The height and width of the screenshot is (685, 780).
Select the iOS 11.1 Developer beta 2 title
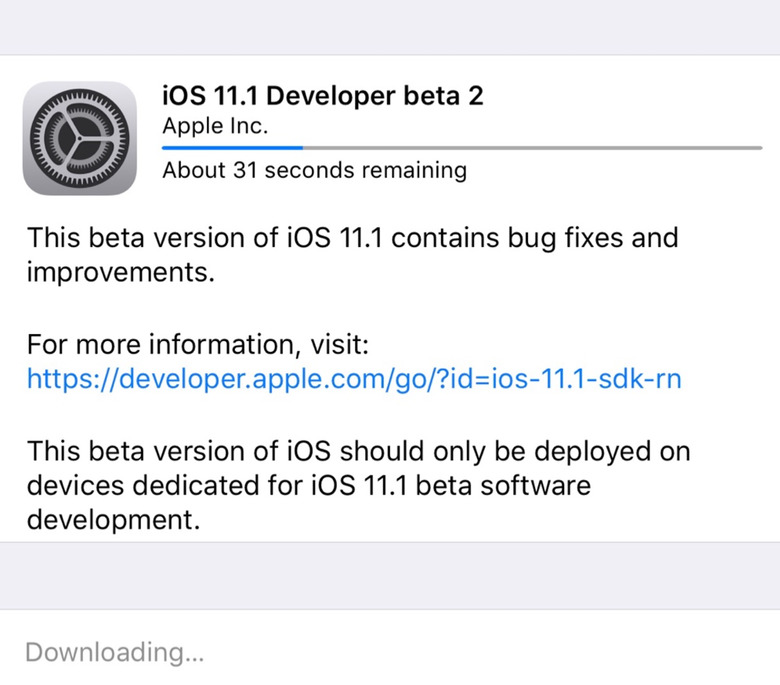click(323, 96)
